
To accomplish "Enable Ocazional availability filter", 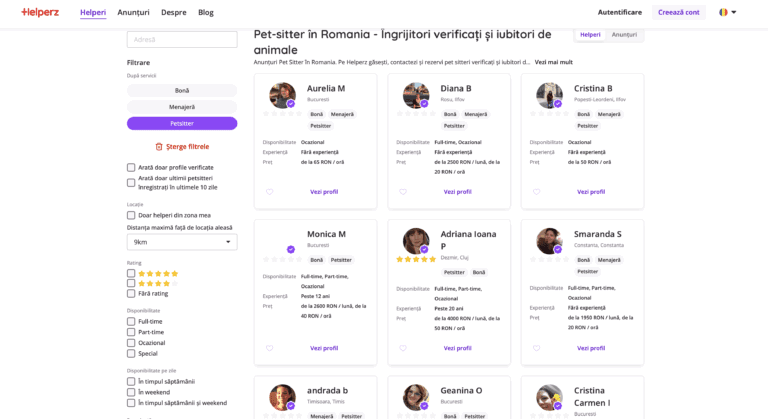I will tap(131, 343).
